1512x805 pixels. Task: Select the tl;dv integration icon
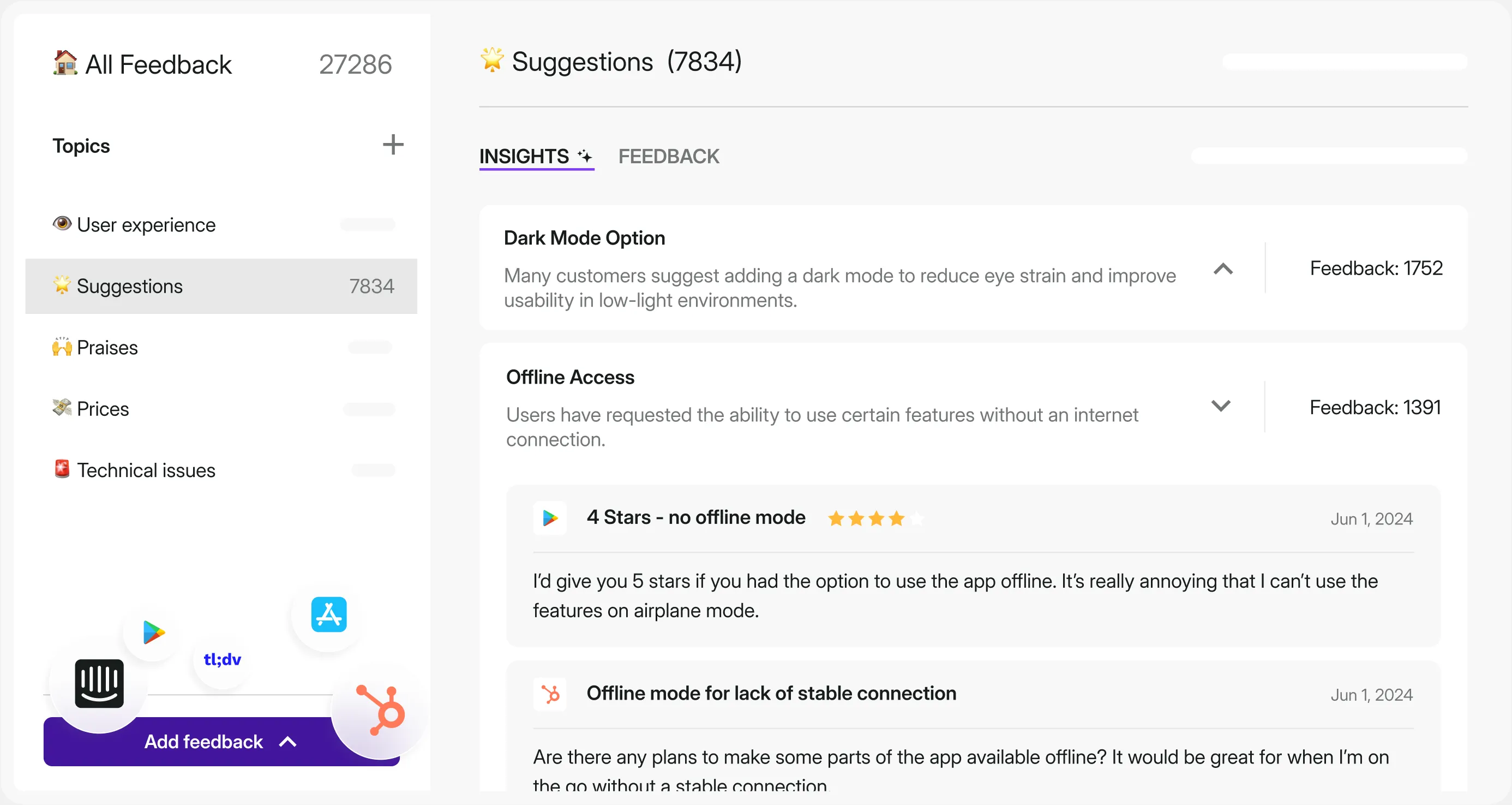(x=222, y=659)
